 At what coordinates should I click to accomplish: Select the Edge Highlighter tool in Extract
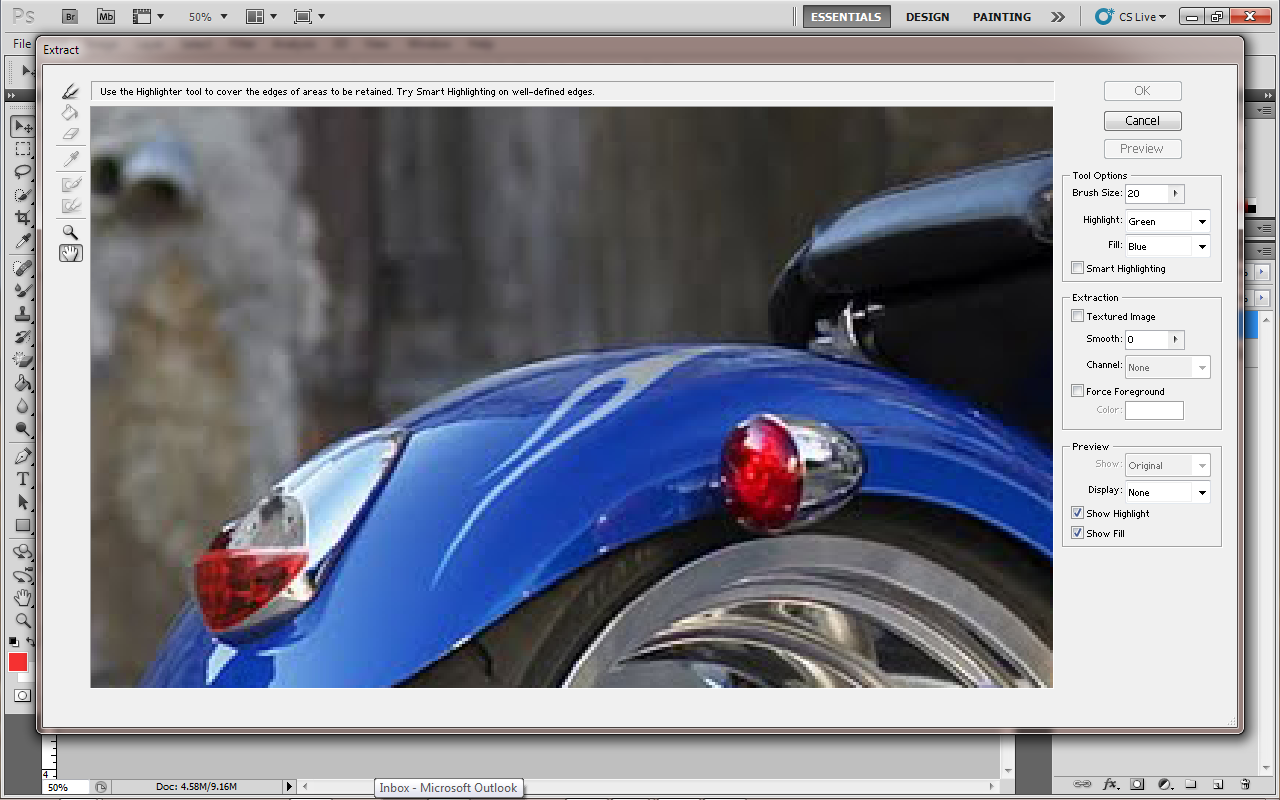(70, 91)
